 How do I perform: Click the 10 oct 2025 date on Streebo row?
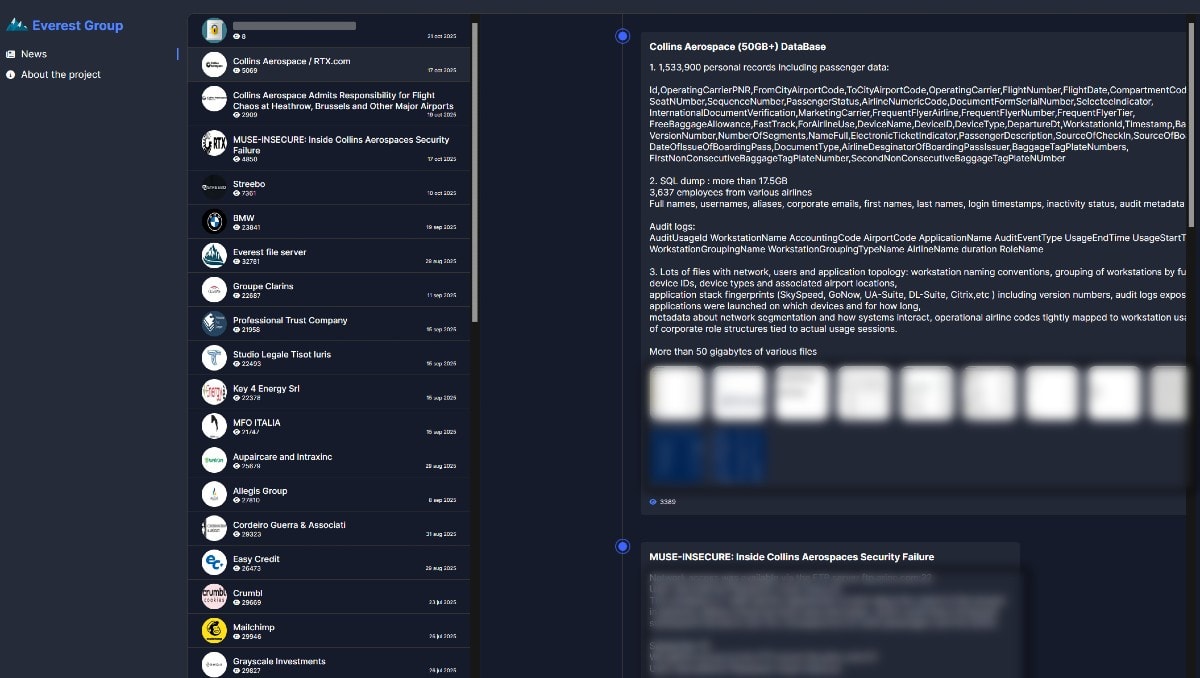tap(441, 193)
